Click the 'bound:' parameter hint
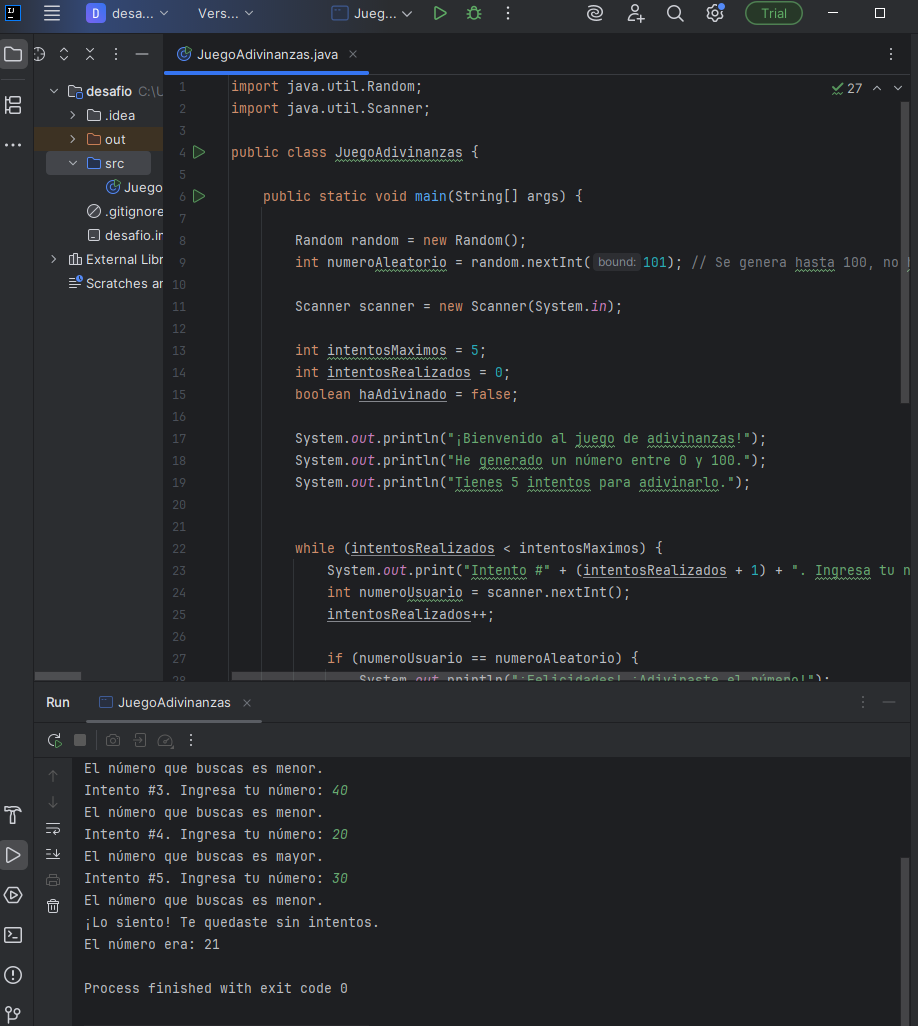 click(616, 262)
